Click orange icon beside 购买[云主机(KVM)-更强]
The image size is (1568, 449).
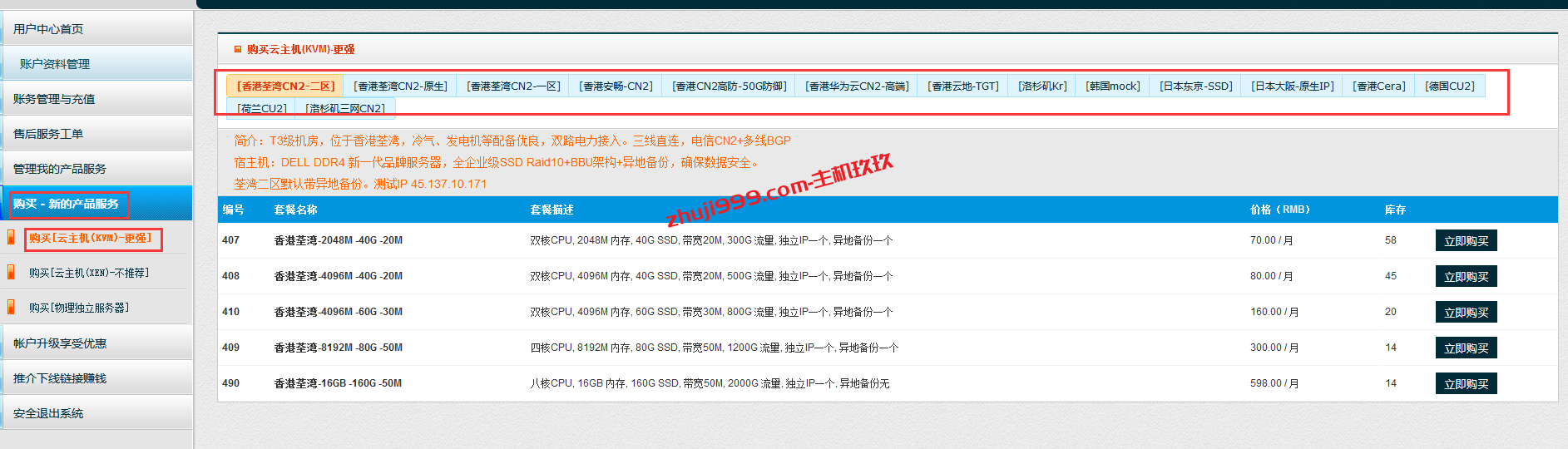(x=11, y=238)
